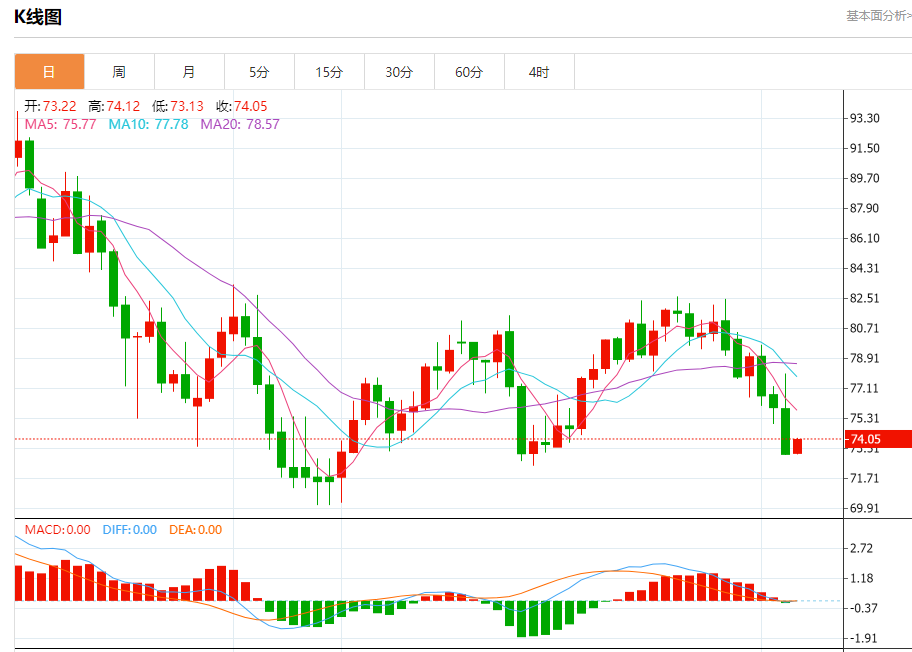Click the 91.50 price axis label
The image size is (912, 652).
point(864,148)
